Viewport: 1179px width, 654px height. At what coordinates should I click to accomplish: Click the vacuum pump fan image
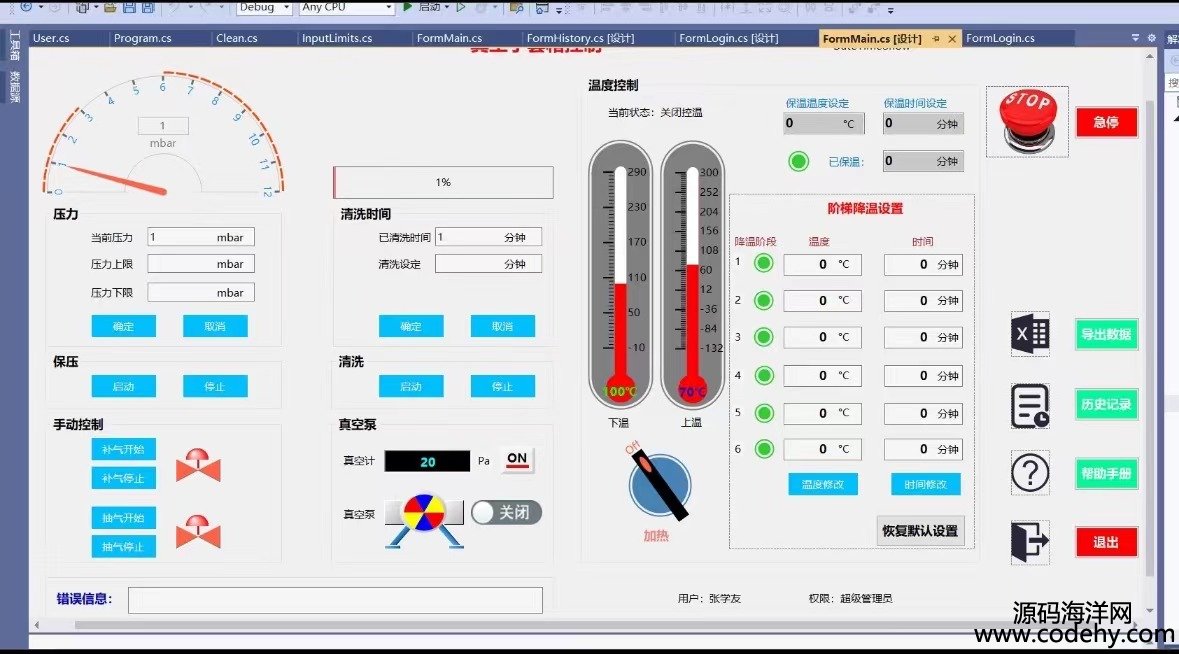424,519
